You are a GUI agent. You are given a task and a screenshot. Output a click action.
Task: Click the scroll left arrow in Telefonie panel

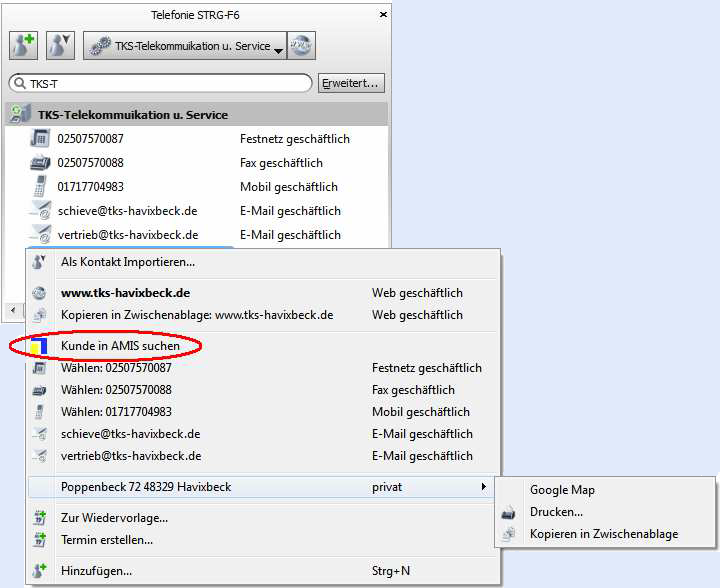click(13, 310)
